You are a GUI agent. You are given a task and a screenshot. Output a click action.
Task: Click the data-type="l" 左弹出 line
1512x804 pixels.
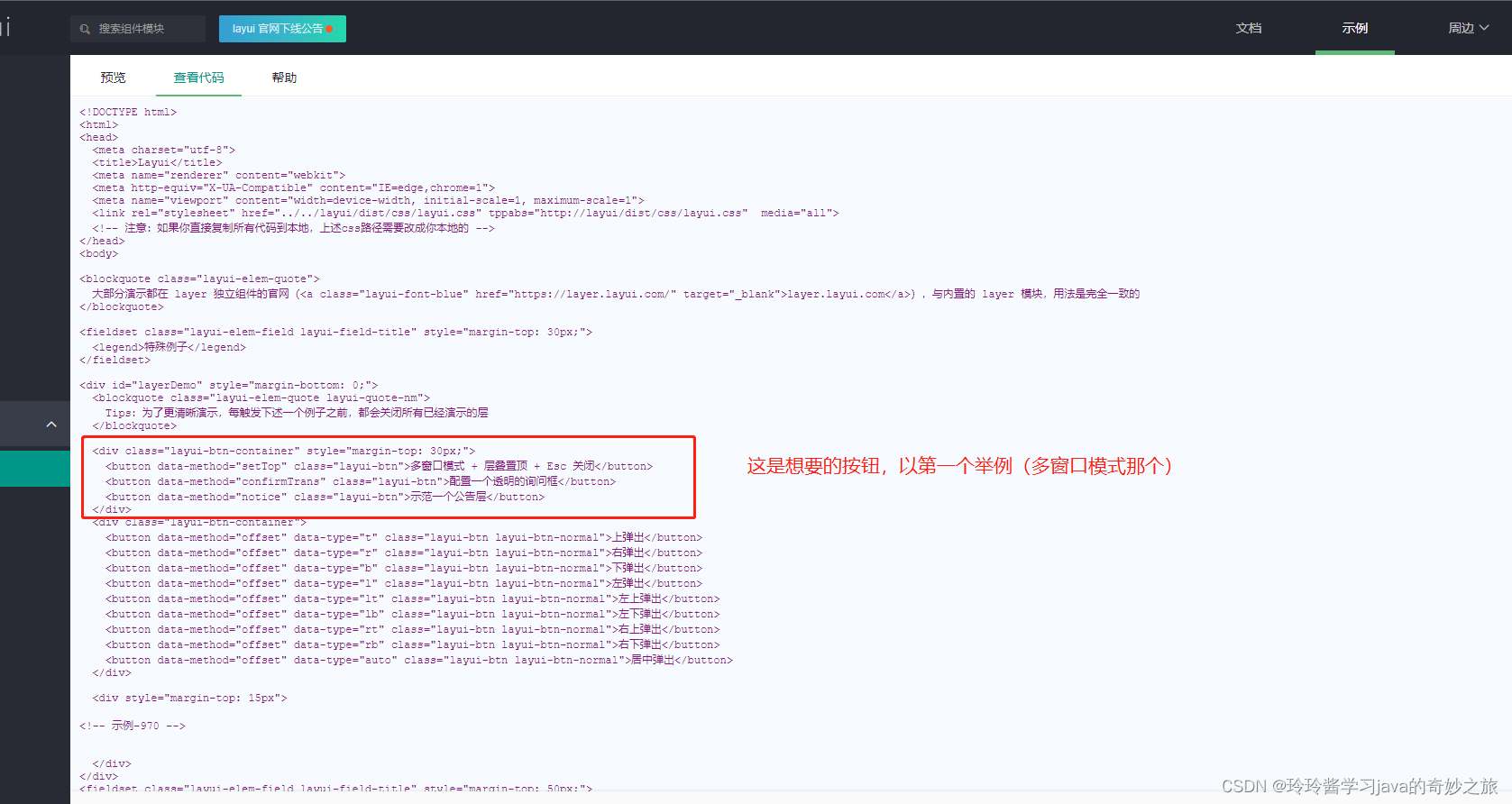pos(404,583)
